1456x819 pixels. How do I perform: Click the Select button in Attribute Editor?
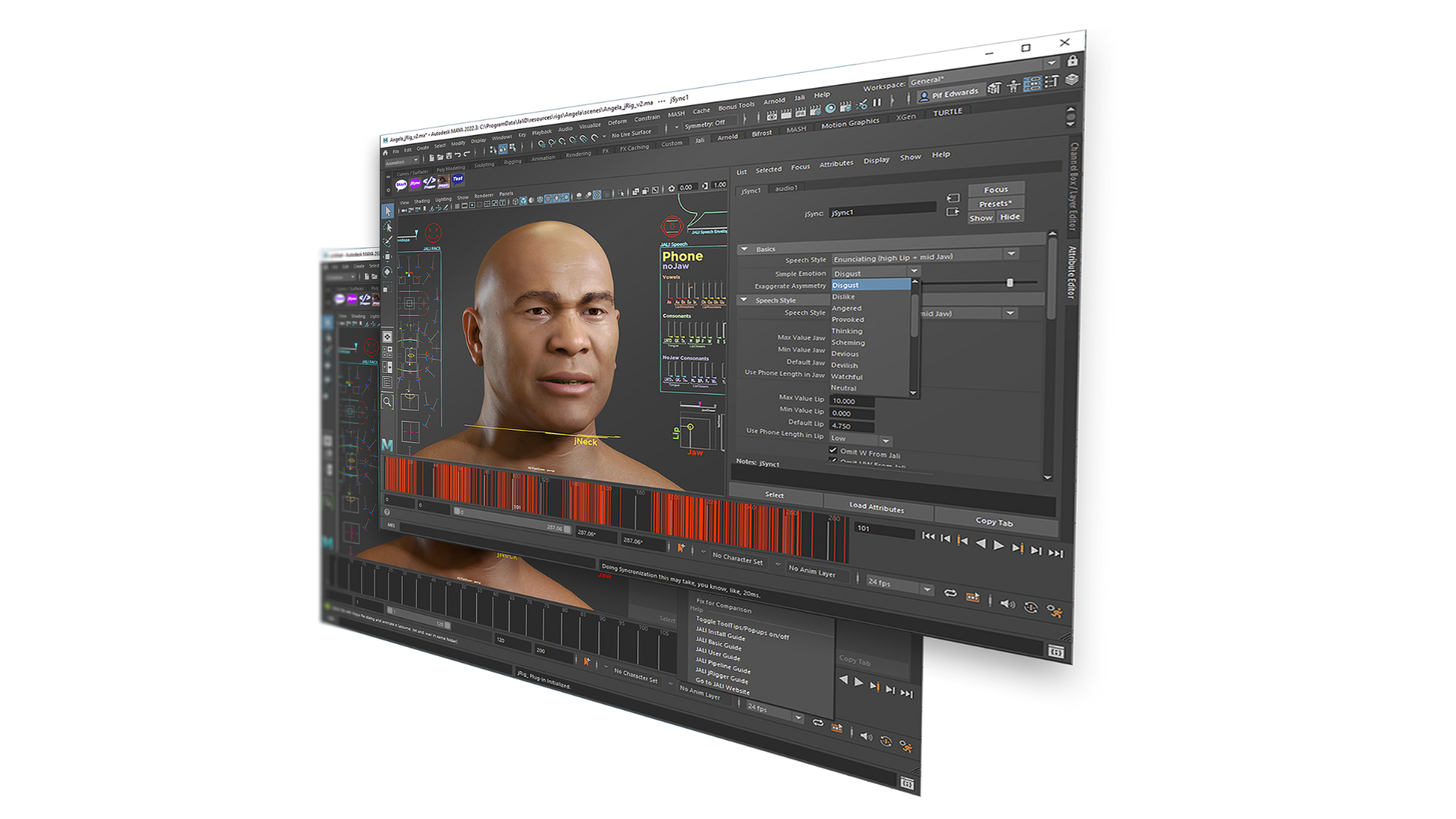point(774,494)
